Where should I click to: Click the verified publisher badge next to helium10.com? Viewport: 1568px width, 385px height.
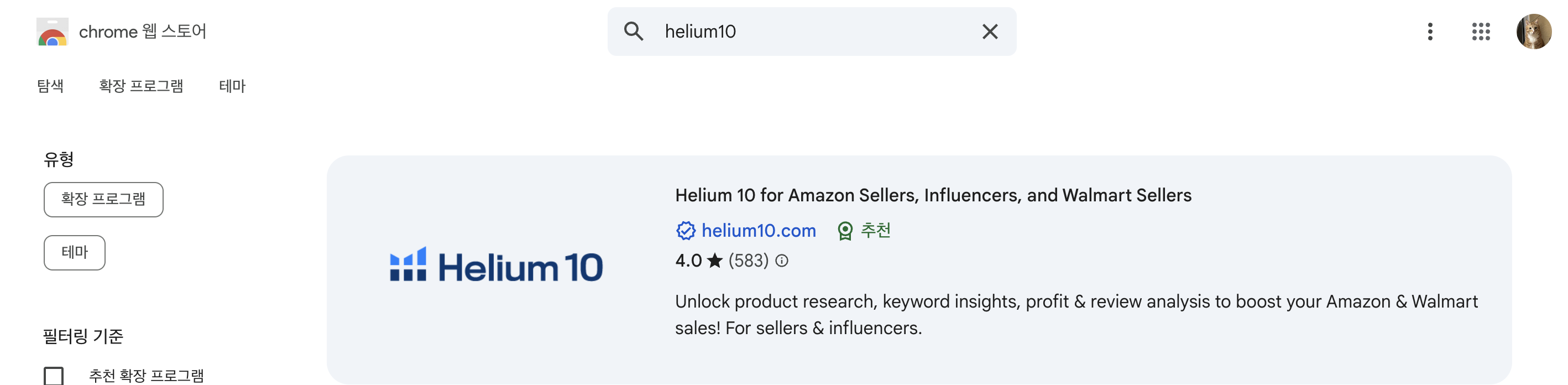[686, 230]
